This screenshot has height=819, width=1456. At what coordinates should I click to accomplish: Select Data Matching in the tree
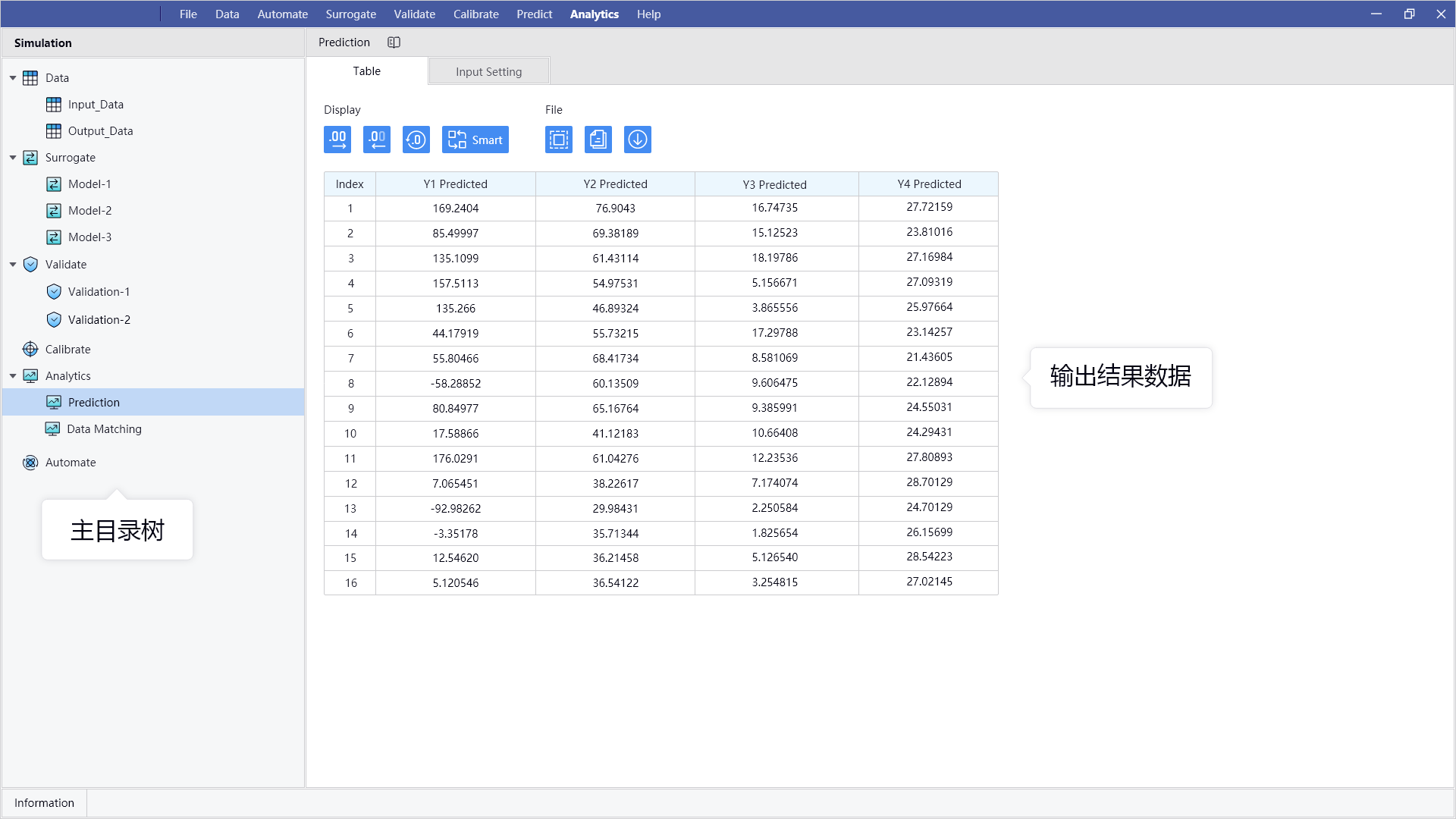[x=104, y=429]
